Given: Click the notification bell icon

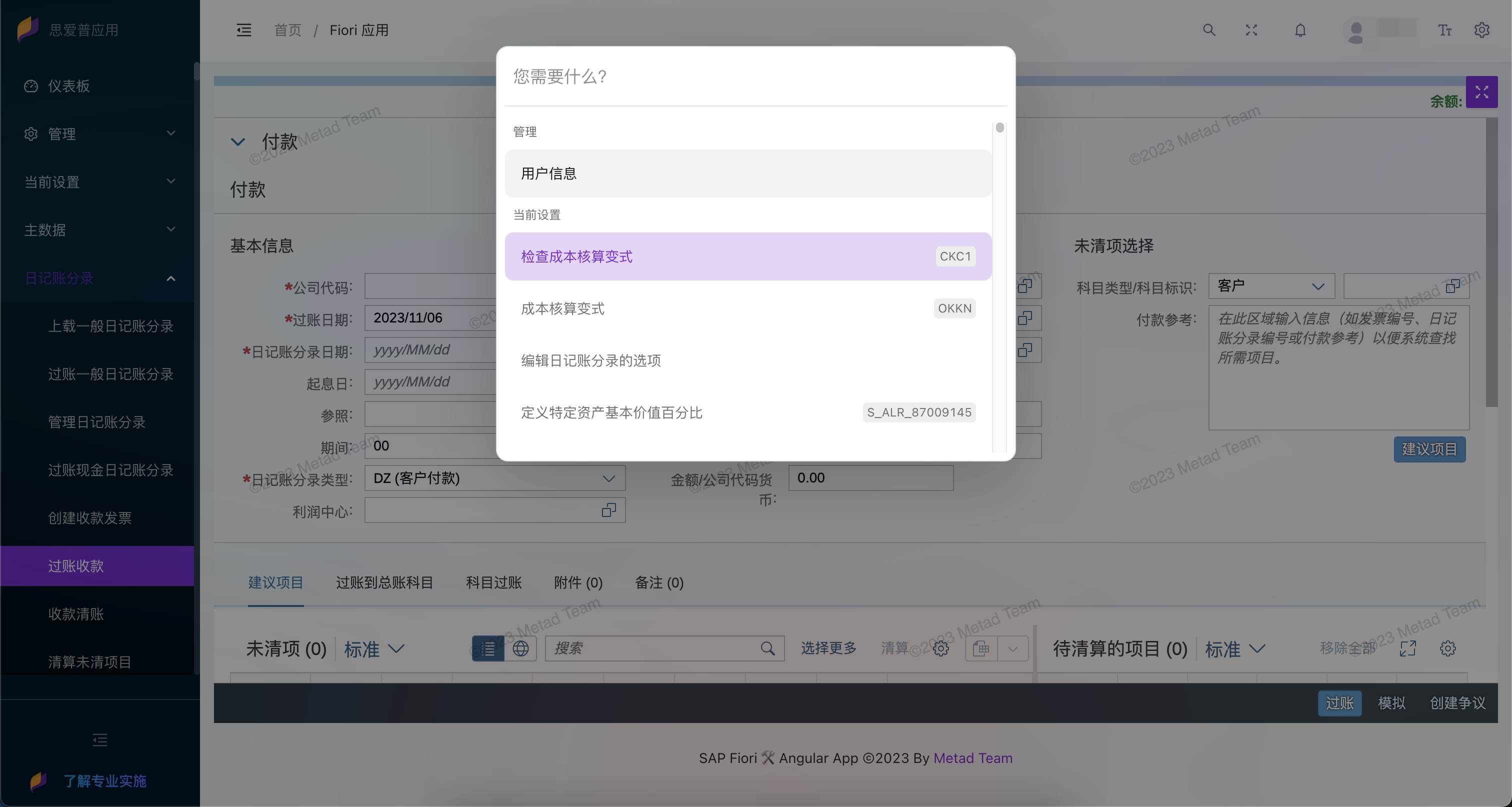Looking at the screenshot, I should (x=1300, y=30).
